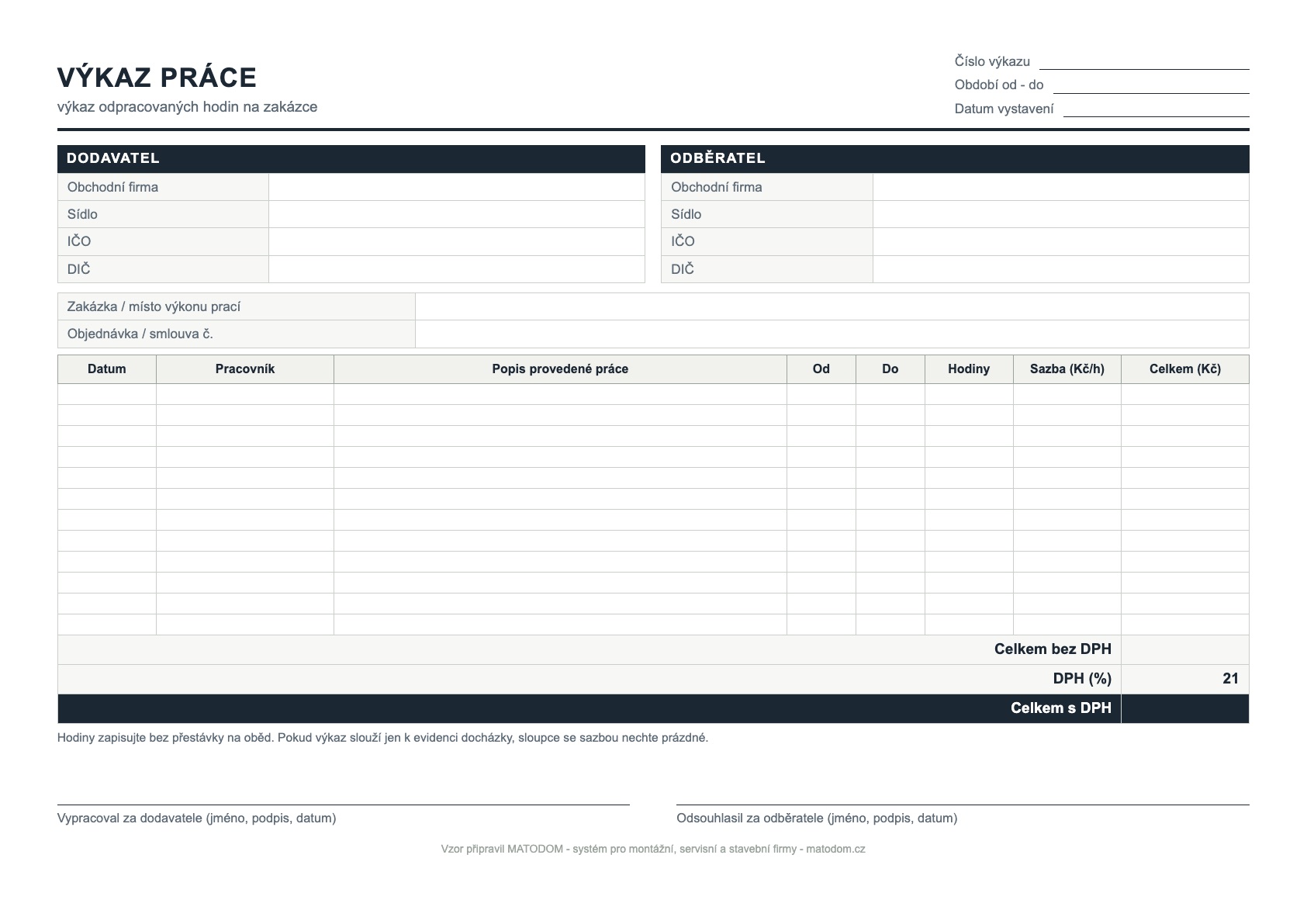Click the Hodiny column header
The width and height of the screenshot is (1307, 924).
pos(969,369)
